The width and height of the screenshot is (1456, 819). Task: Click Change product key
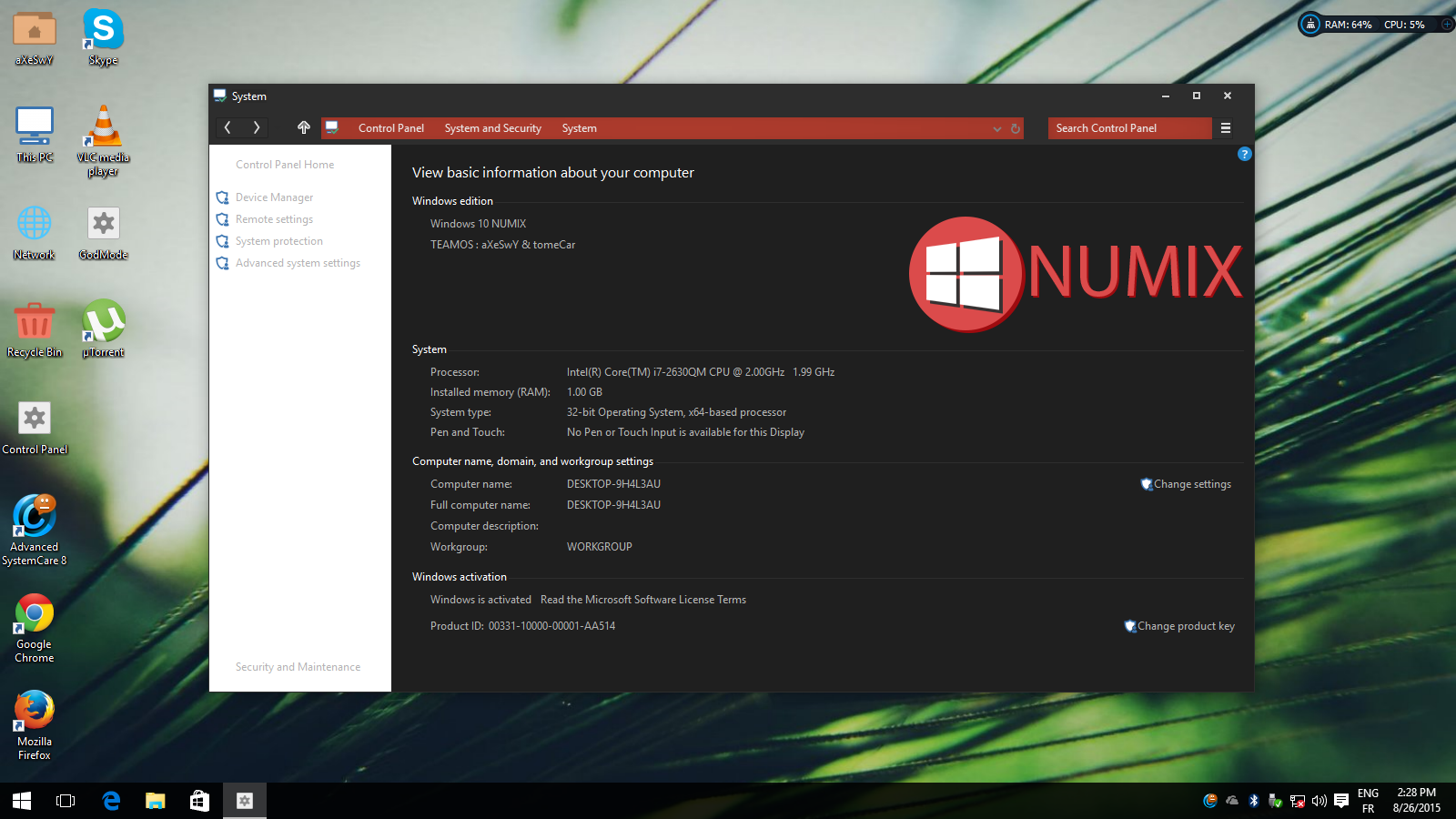(x=1186, y=626)
